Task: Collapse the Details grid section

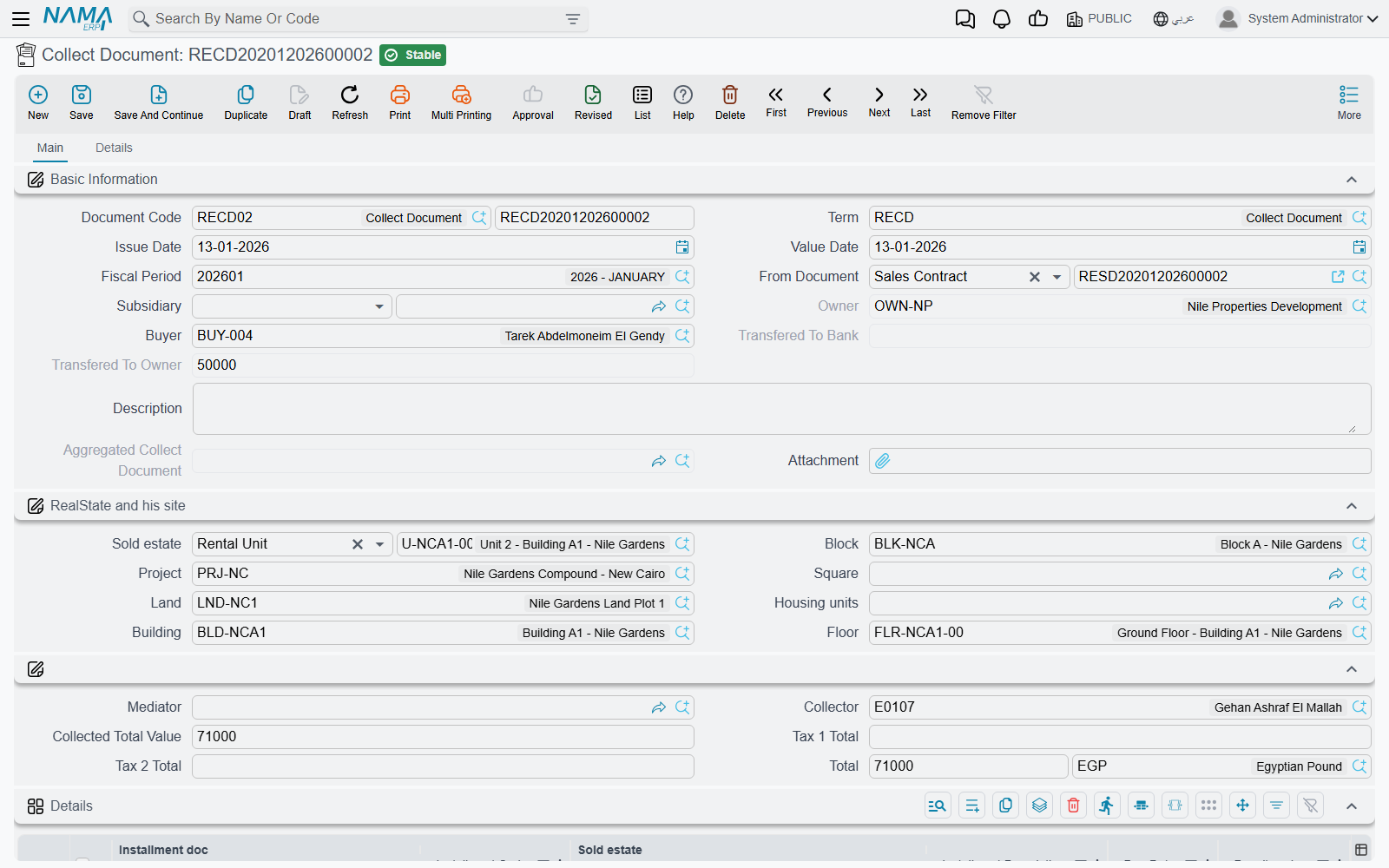Action: click(1352, 806)
